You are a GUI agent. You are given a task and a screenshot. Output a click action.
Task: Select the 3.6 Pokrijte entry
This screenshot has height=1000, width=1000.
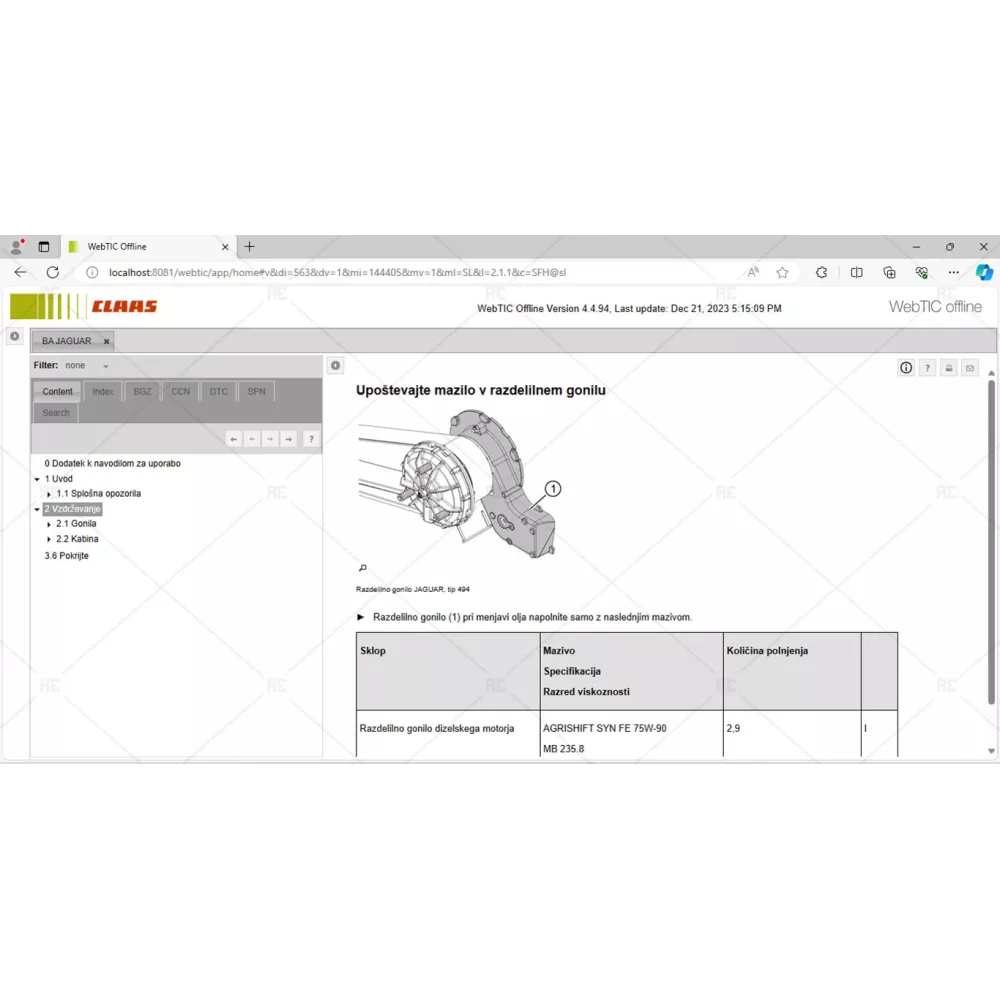(66, 556)
